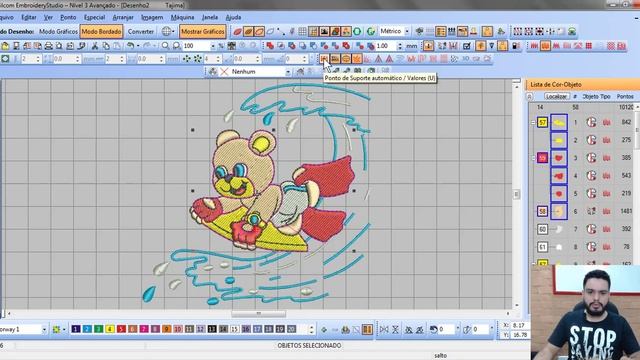Click the second orange underlay icon
Image resolution: width=640 pixels, height=360 pixels.
point(335,59)
